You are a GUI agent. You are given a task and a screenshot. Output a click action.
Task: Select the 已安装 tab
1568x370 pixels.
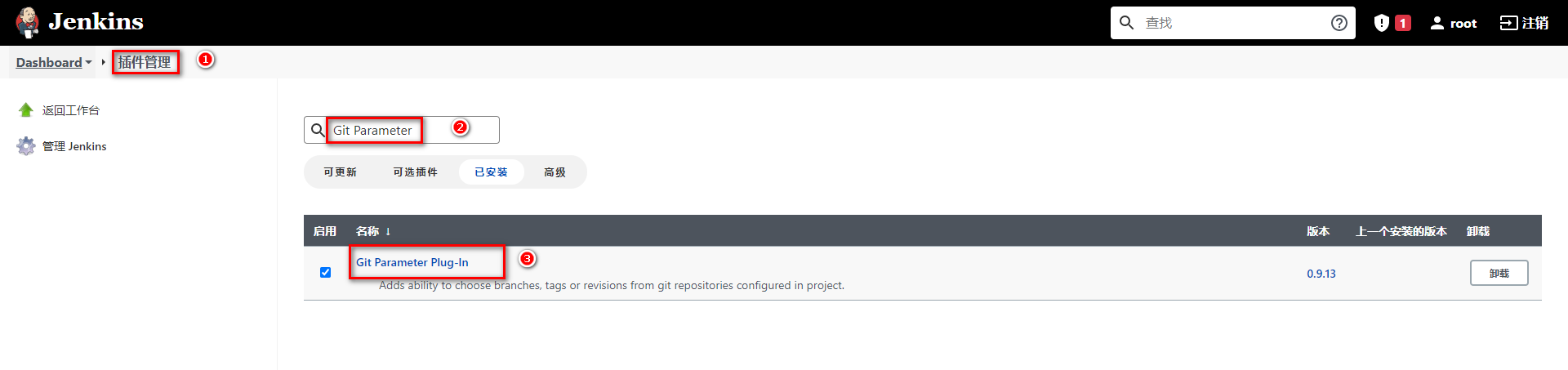[x=491, y=172]
